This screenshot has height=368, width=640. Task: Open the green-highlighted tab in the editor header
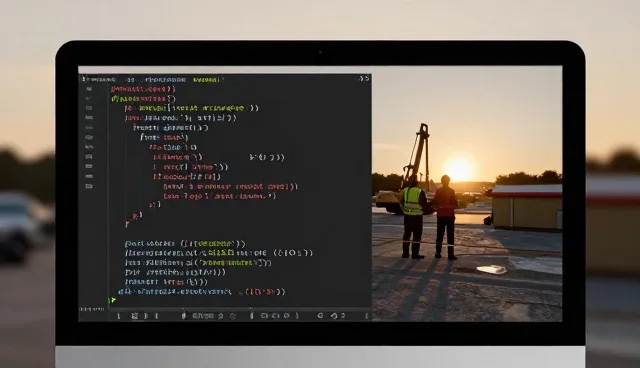click(x=207, y=80)
